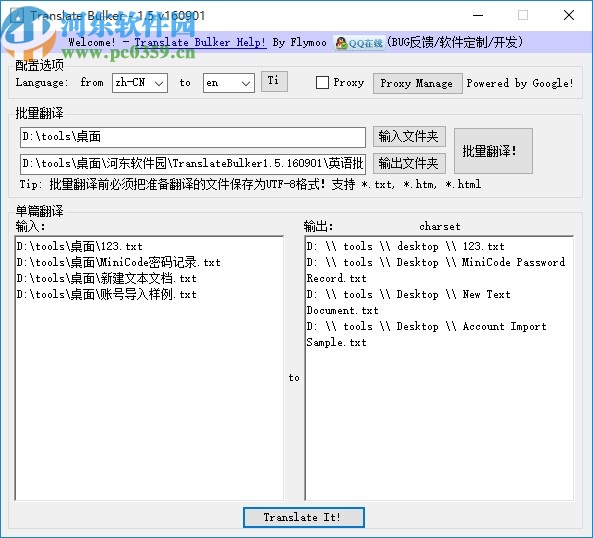Click the Translate It! button
Image resolution: width=593 pixels, height=538 pixels.
[x=304, y=517]
